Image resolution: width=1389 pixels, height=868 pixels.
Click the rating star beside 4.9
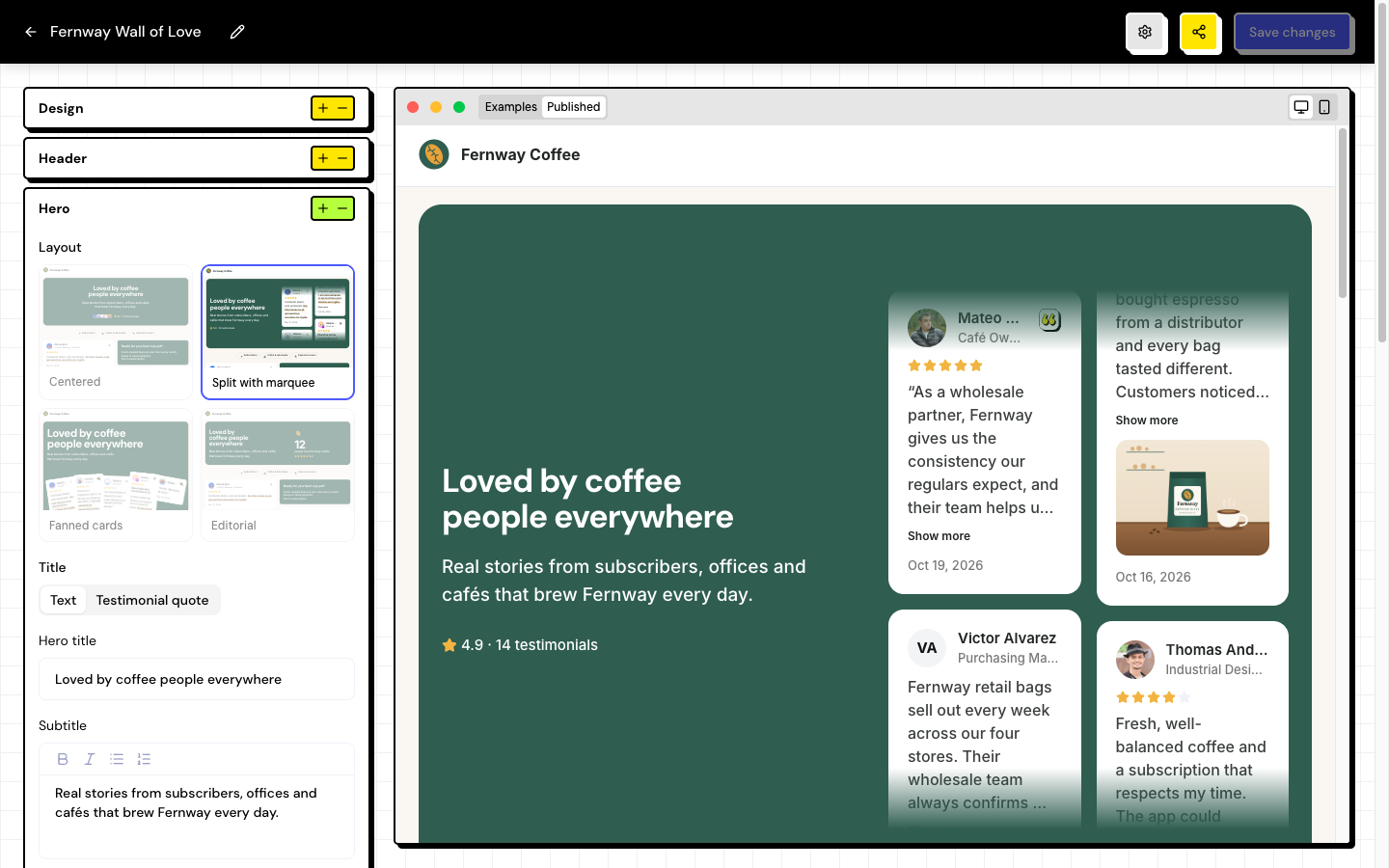(449, 645)
